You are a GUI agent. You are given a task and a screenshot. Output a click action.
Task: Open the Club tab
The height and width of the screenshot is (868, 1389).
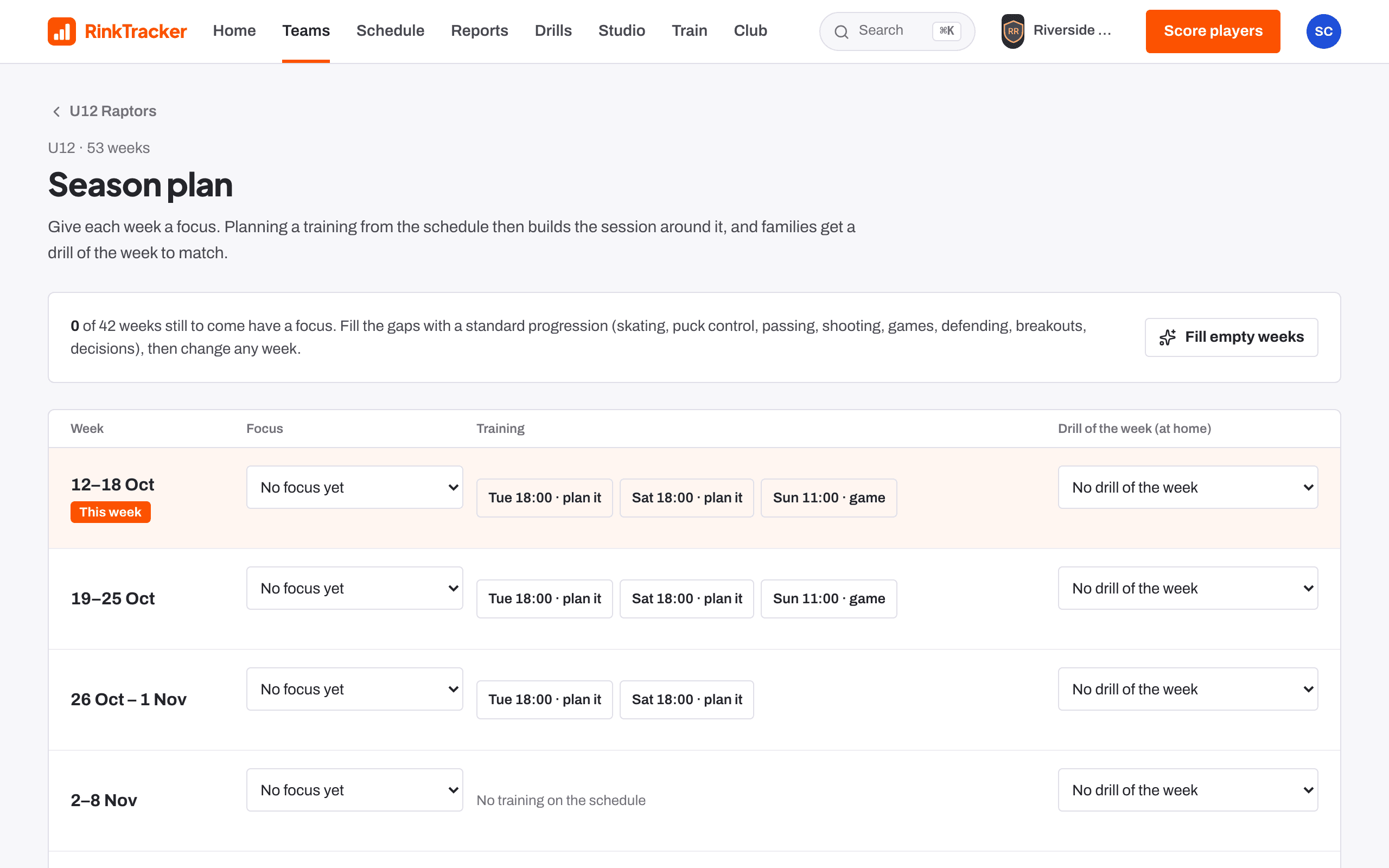[750, 31]
